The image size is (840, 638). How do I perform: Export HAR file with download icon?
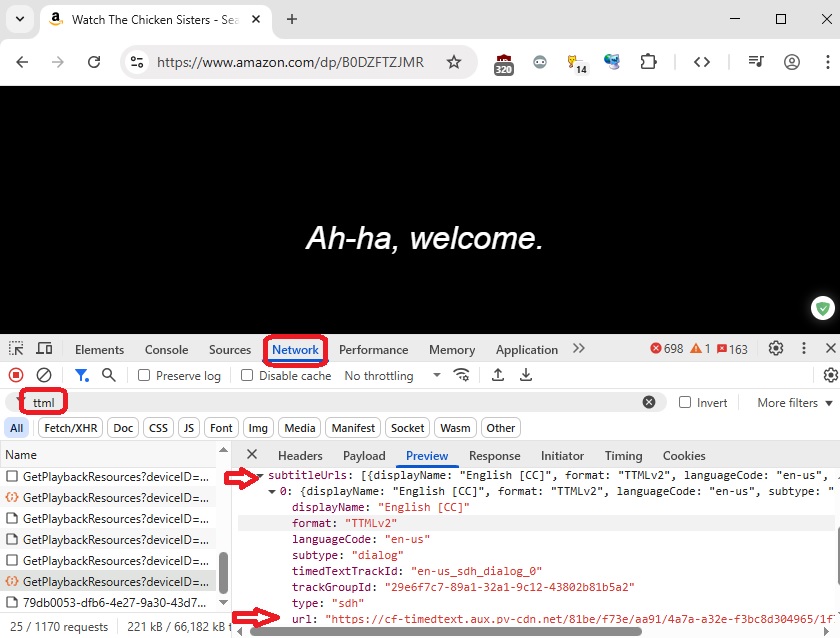coord(526,375)
